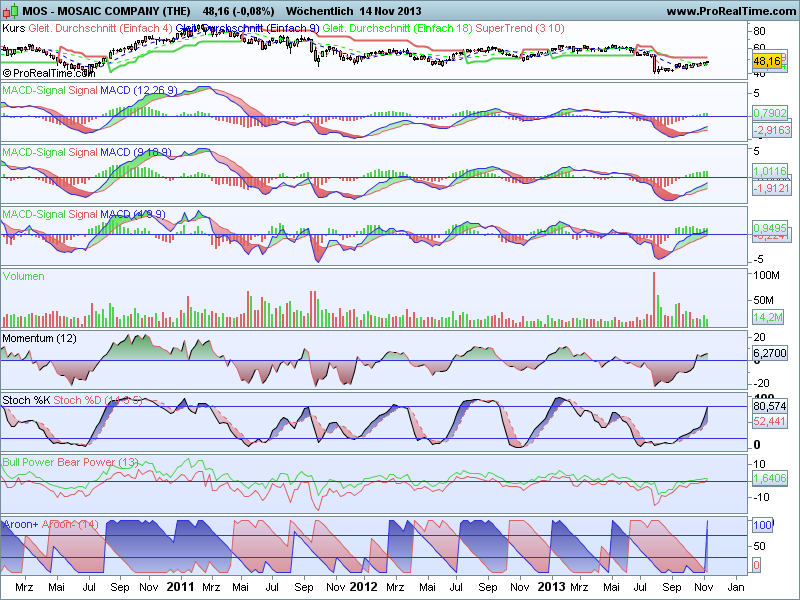Click the MACD (12 26 9) indicator label
800x600 pixels.
139,90
